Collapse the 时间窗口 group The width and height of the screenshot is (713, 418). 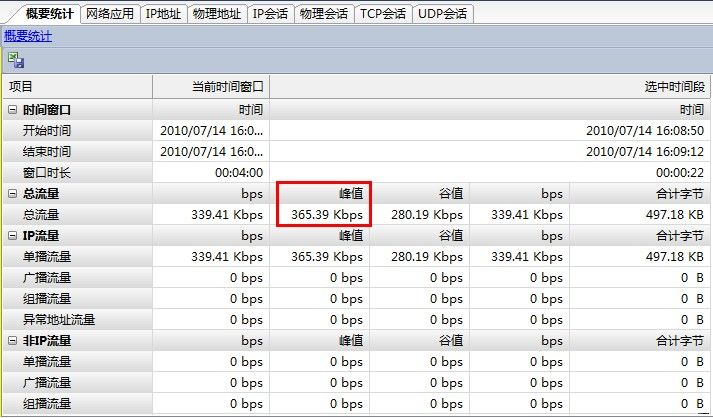13,110
